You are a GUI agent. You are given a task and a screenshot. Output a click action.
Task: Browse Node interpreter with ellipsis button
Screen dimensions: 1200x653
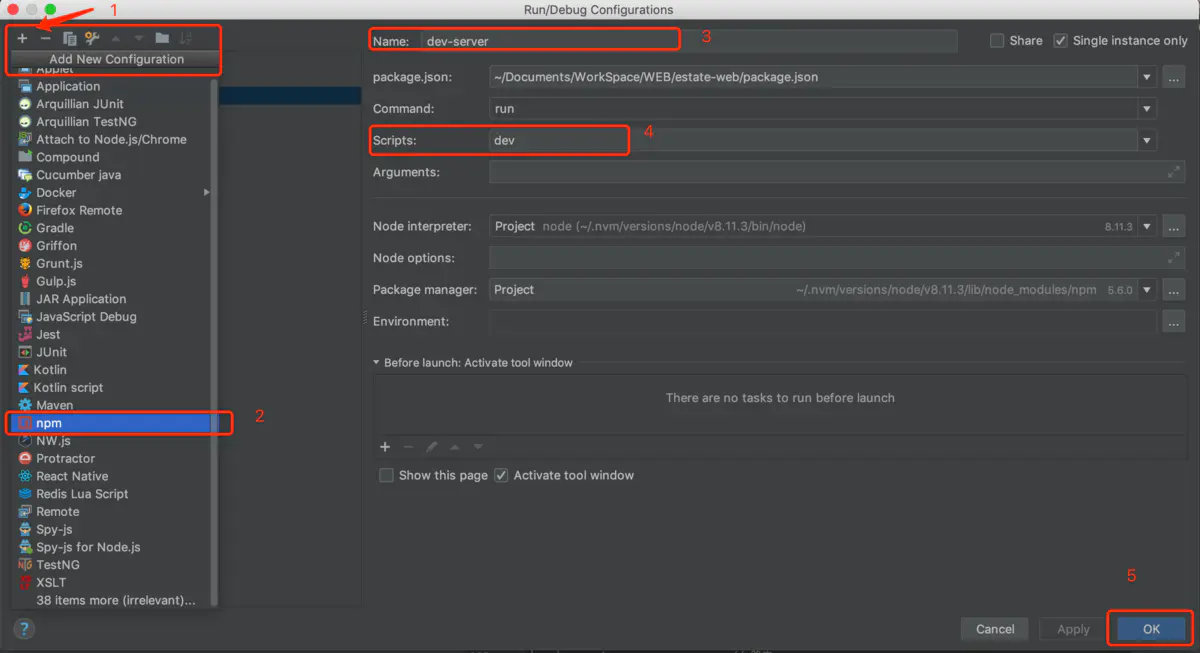(x=1173, y=226)
